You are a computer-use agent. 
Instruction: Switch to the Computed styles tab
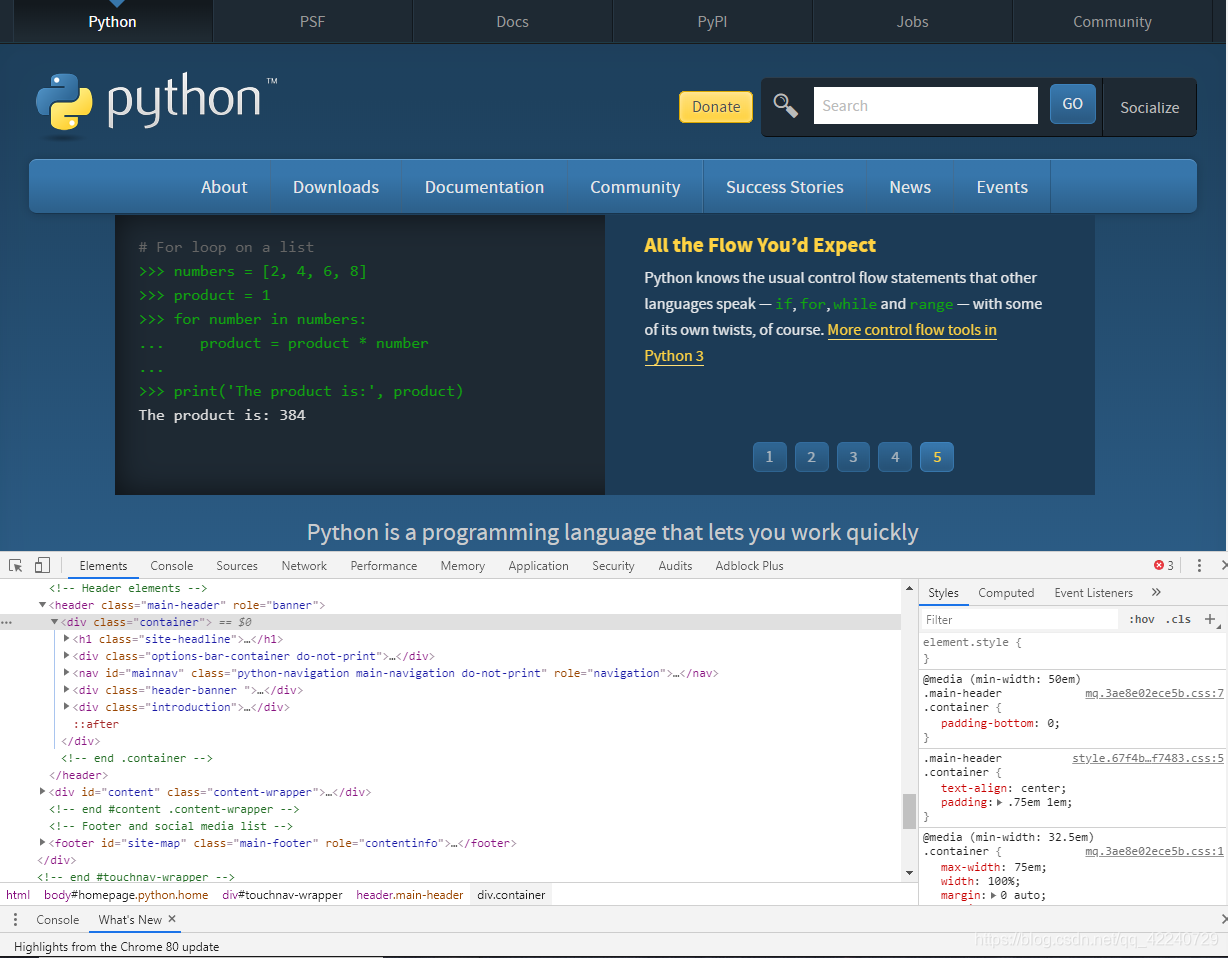(x=1006, y=592)
